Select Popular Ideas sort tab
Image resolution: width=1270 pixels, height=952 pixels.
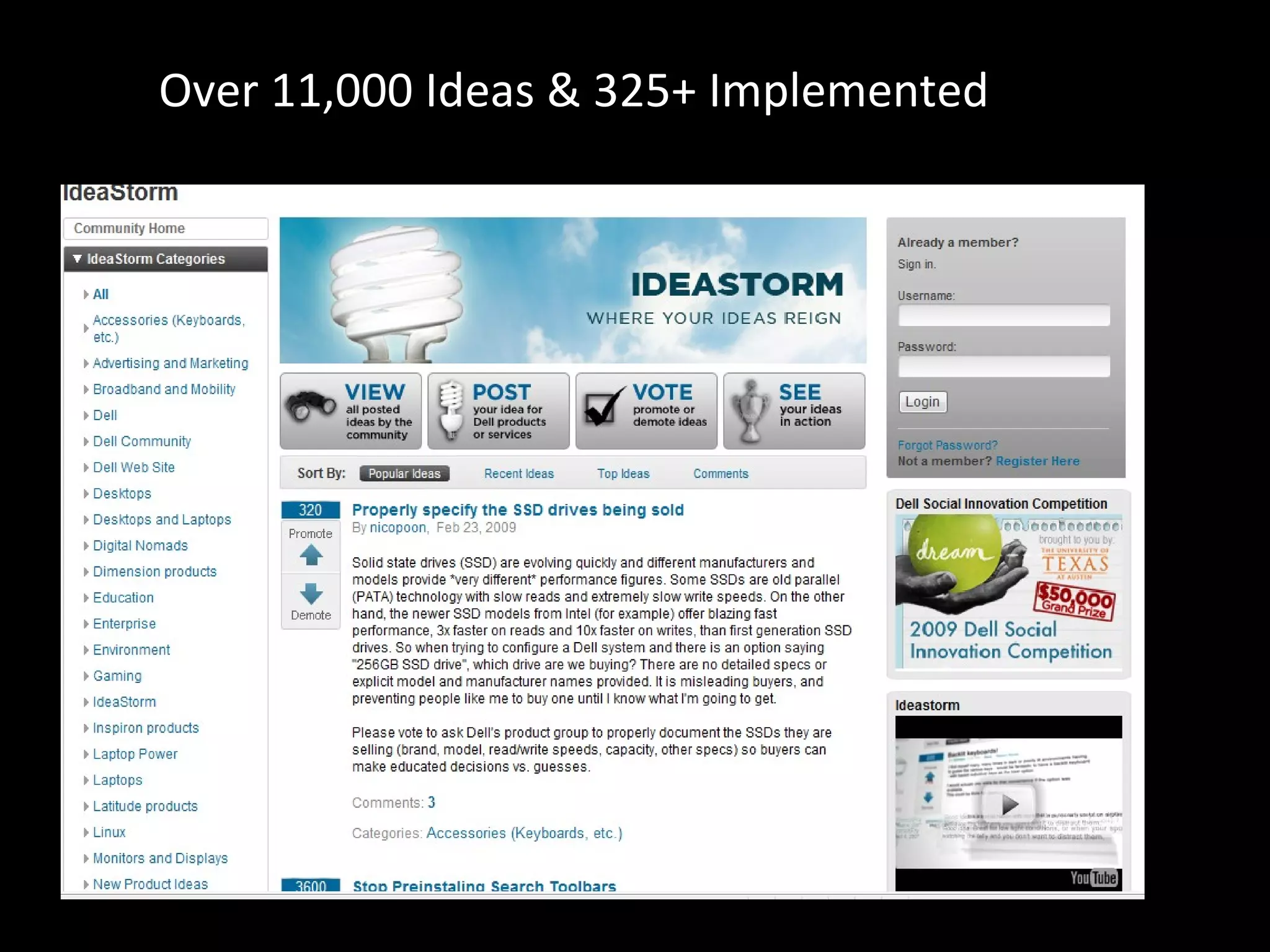(x=404, y=474)
